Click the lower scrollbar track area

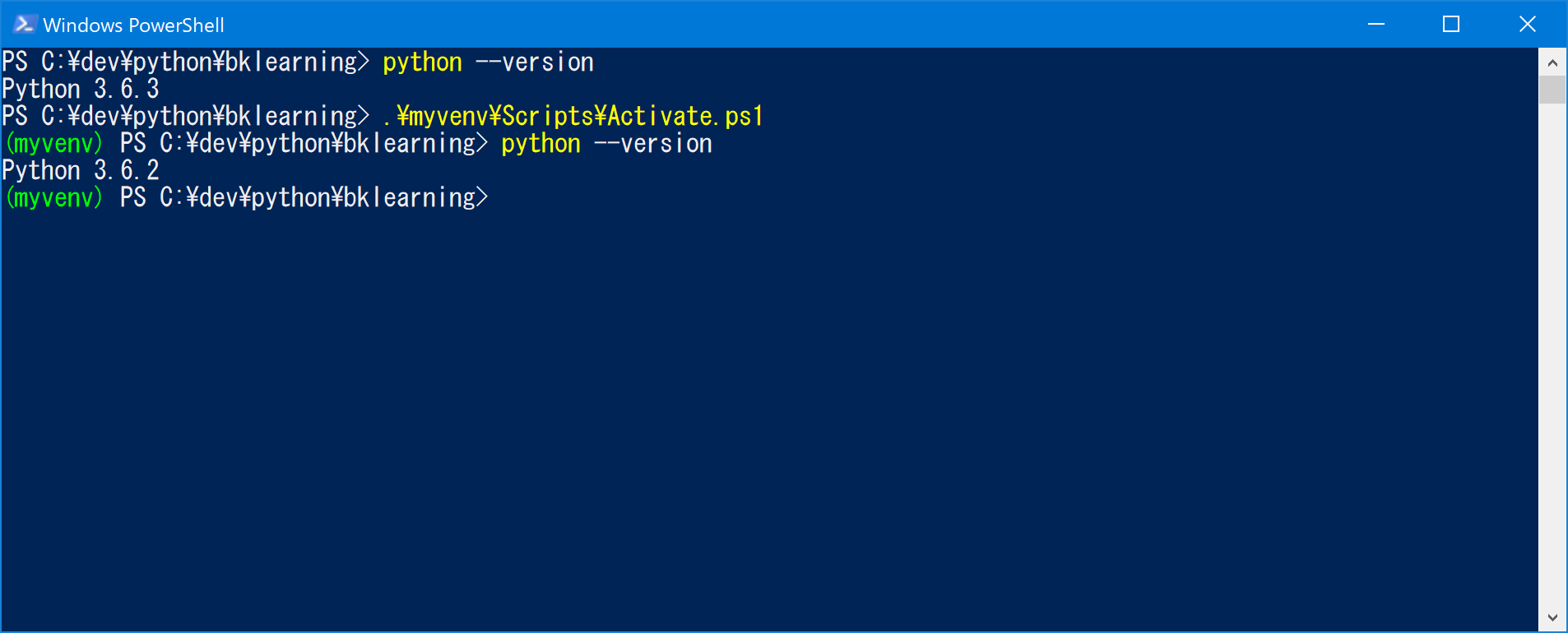click(1554, 370)
